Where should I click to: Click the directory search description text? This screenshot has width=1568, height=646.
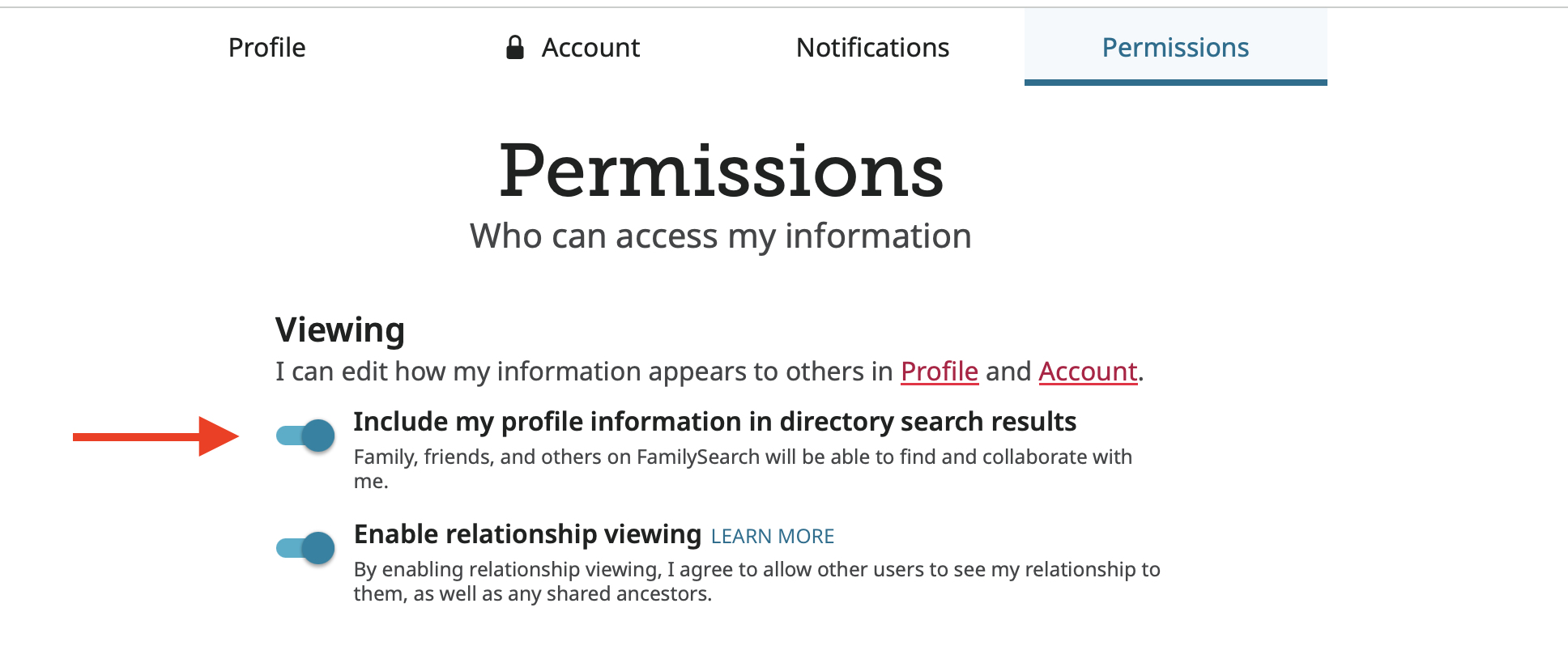pyautogui.click(x=743, y=469)
